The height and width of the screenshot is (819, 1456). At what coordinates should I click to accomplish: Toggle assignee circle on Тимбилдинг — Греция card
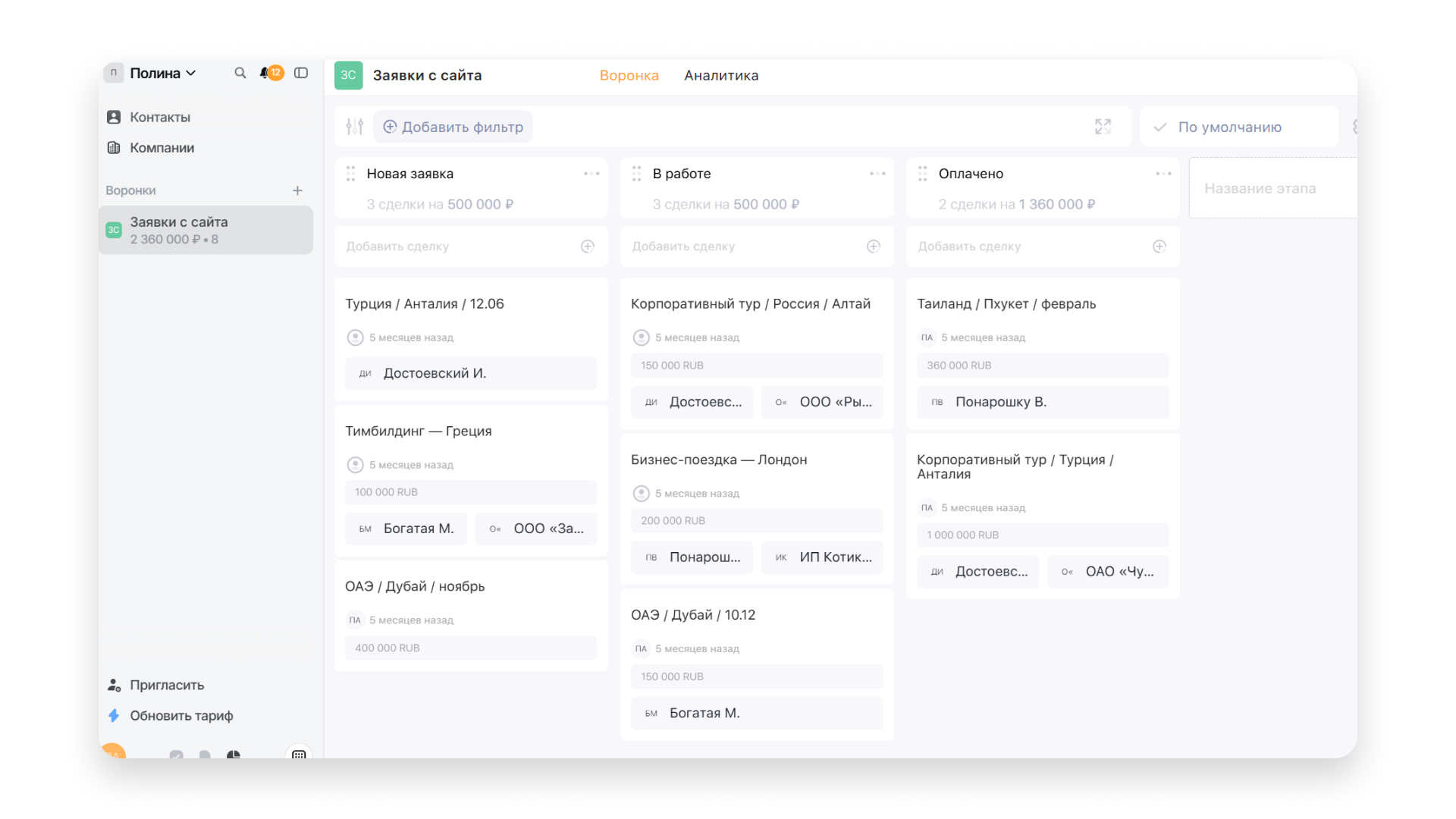pyautogui.click(x=355, y=465)
